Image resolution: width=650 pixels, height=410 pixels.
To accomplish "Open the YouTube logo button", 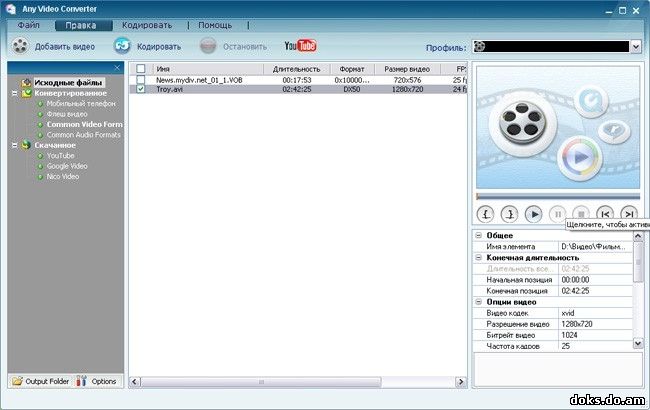I will (301, 46).
